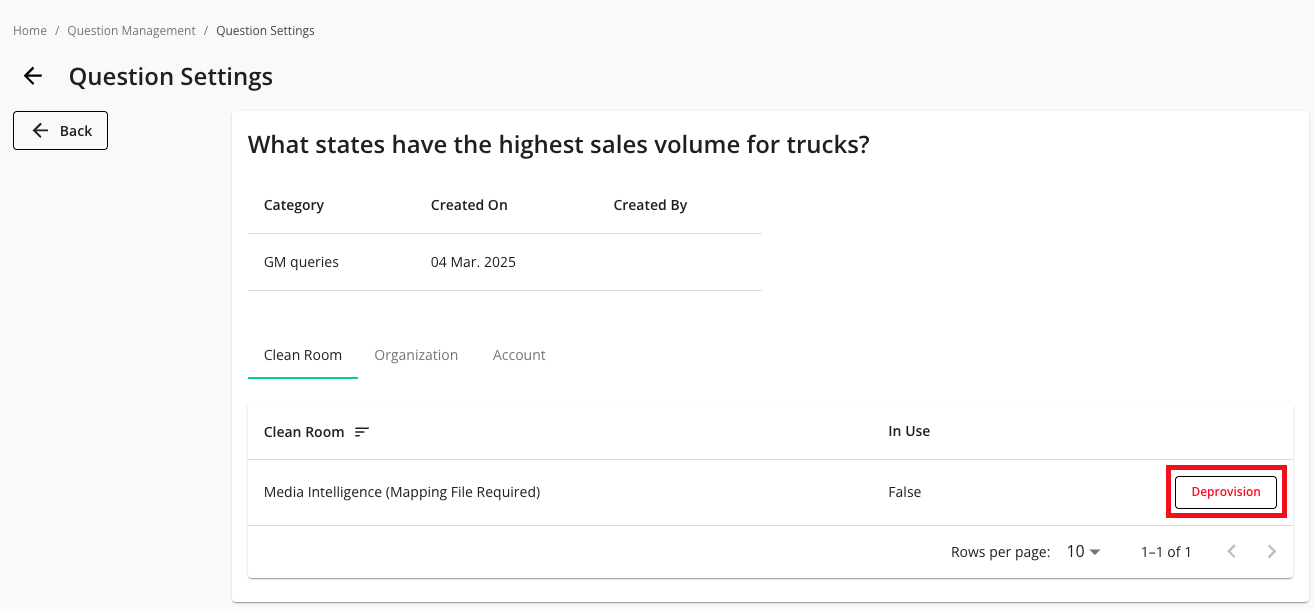Click the question title about truck sales

(558, 145)
